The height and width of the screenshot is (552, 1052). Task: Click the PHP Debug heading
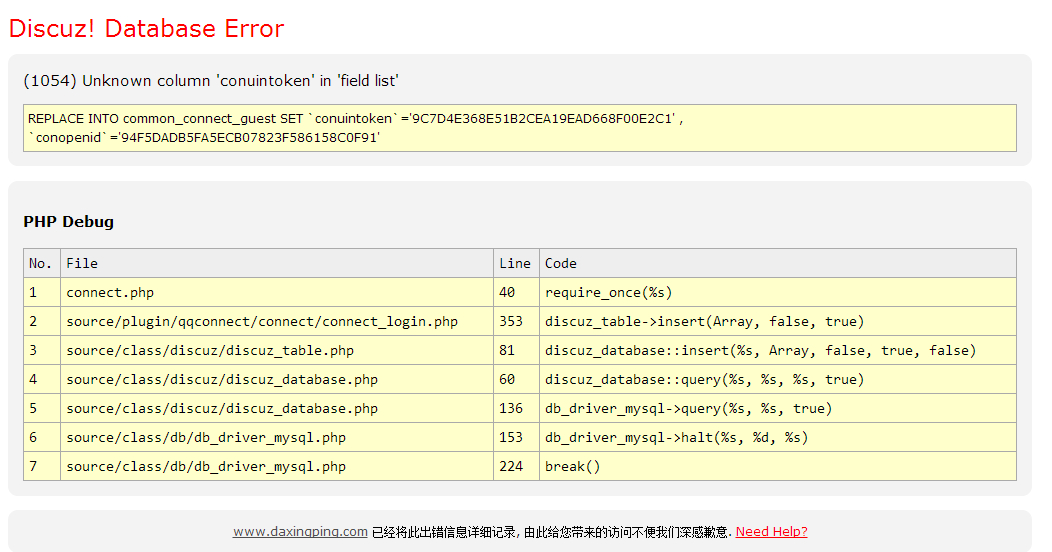[68, 222]
